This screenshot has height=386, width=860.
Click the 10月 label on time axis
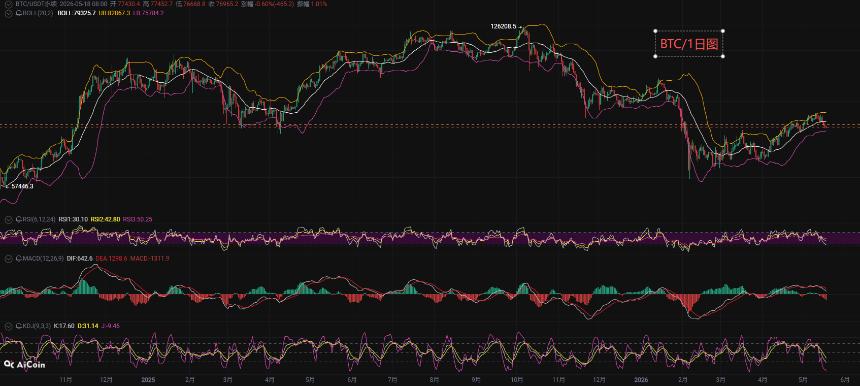click(516, 379)
